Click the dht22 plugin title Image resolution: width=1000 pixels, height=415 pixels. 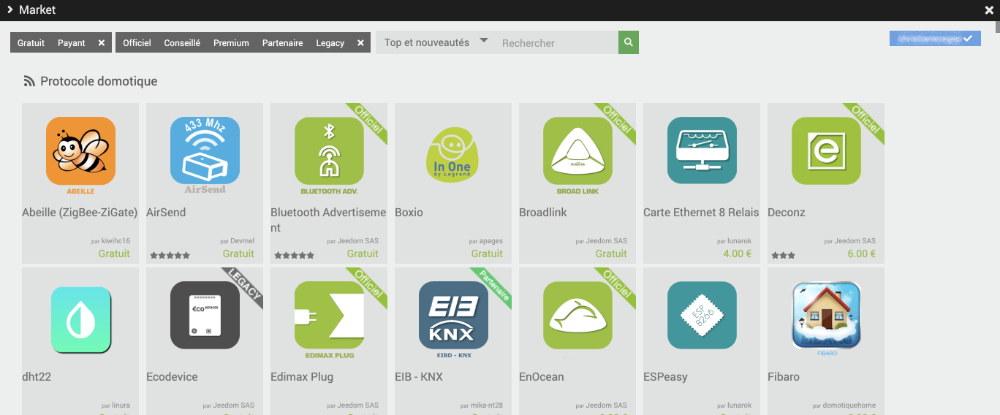[36, 377]
